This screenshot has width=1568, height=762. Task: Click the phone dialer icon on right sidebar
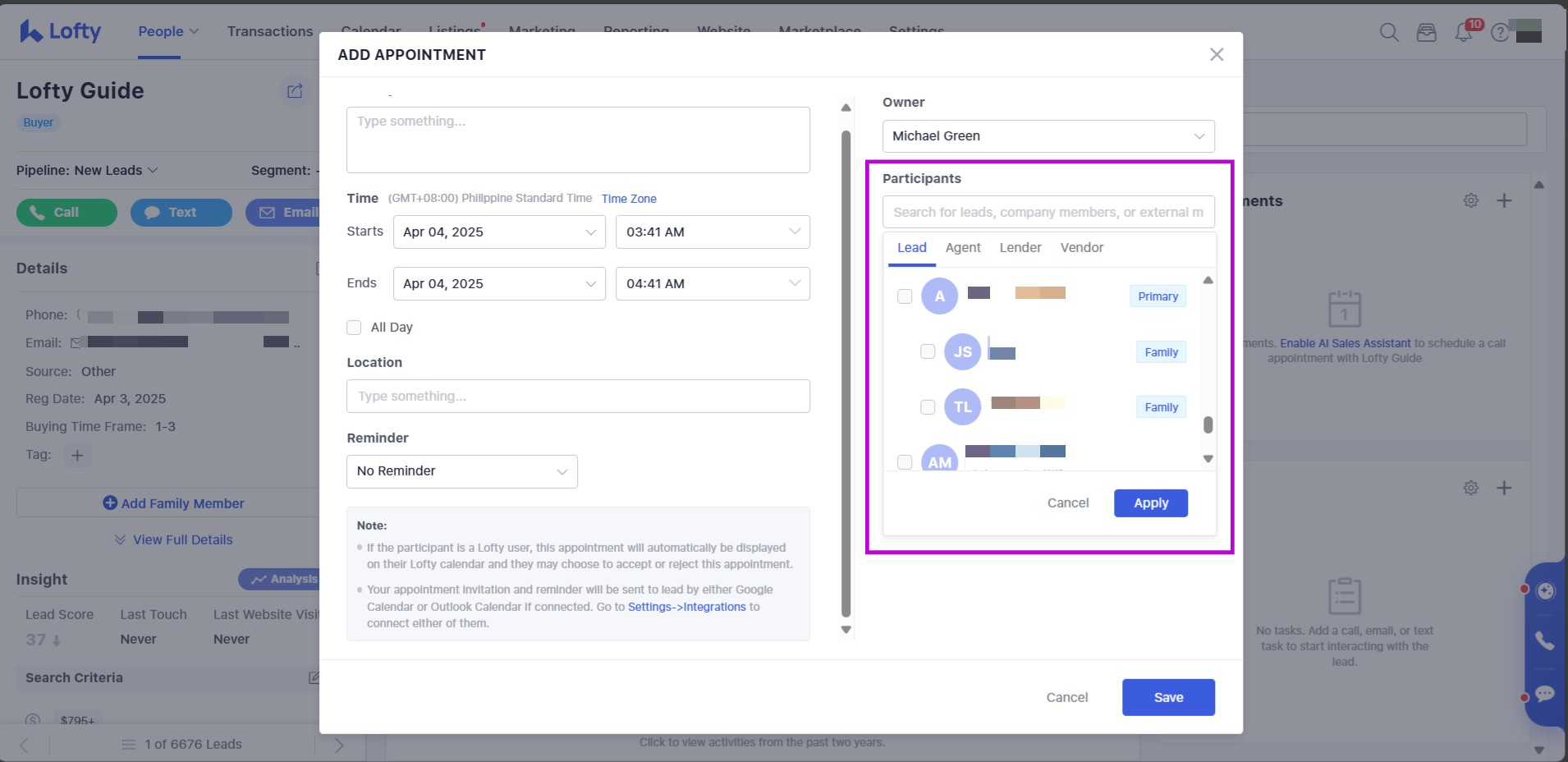click(1545, 640)
